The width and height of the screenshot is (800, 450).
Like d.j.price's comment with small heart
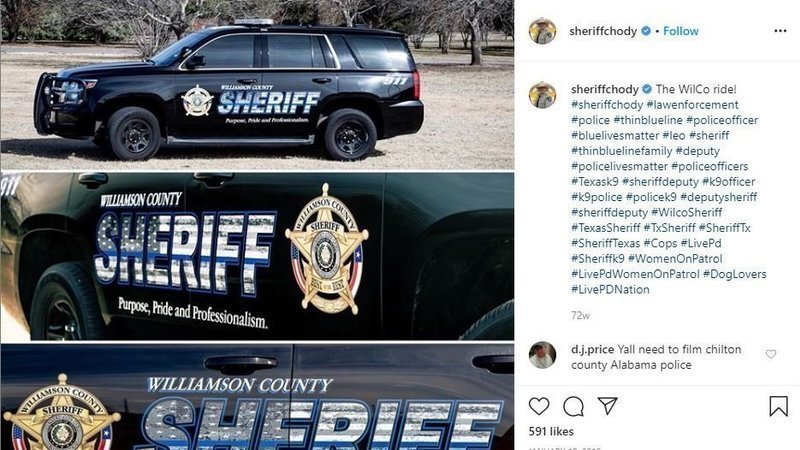coord(771,354)
